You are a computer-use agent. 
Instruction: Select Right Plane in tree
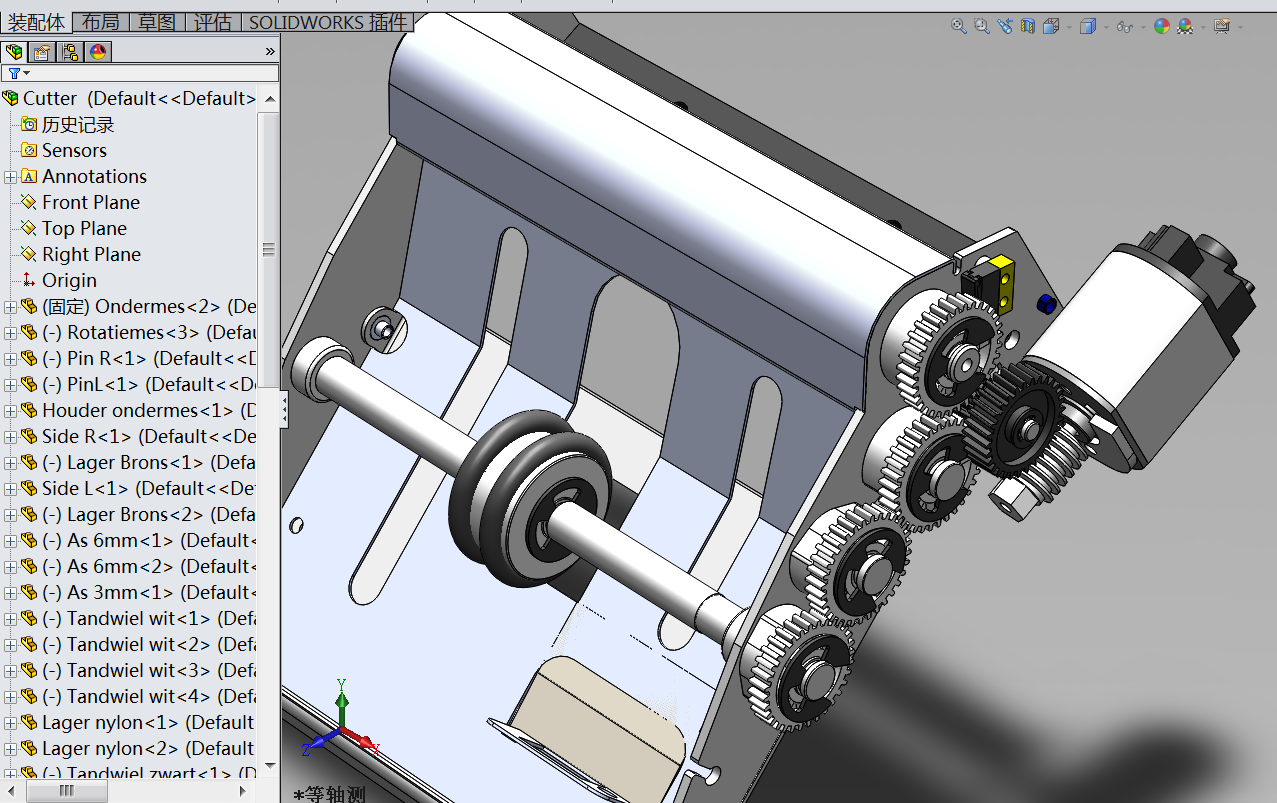pos(91,254)
